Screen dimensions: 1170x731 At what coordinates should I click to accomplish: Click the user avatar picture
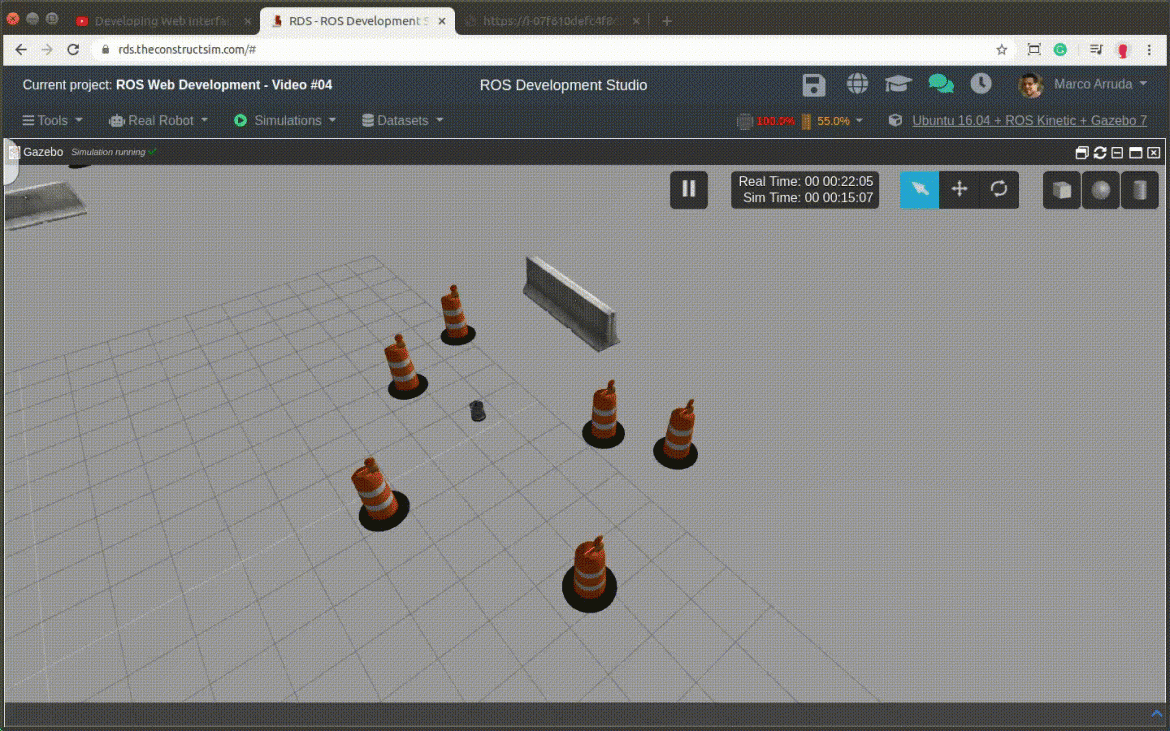pyautogui.click(x=1030, y=85)
